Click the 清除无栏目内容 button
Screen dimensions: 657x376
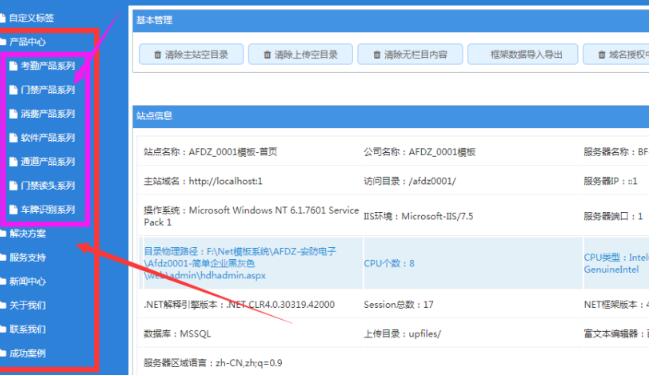click(410, 54)
